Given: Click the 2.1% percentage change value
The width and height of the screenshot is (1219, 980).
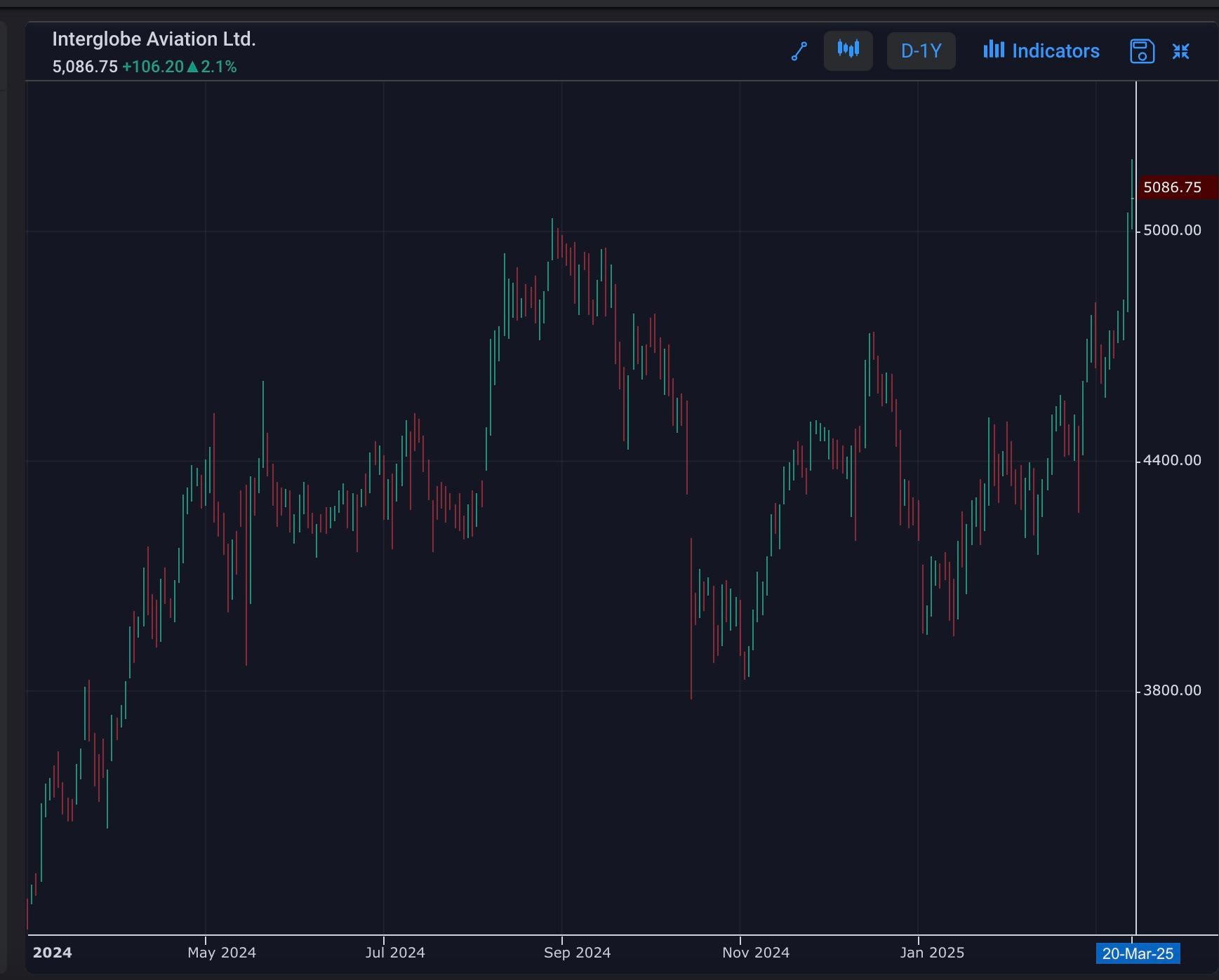Looking at the screenshot, I should coord(219,67).
